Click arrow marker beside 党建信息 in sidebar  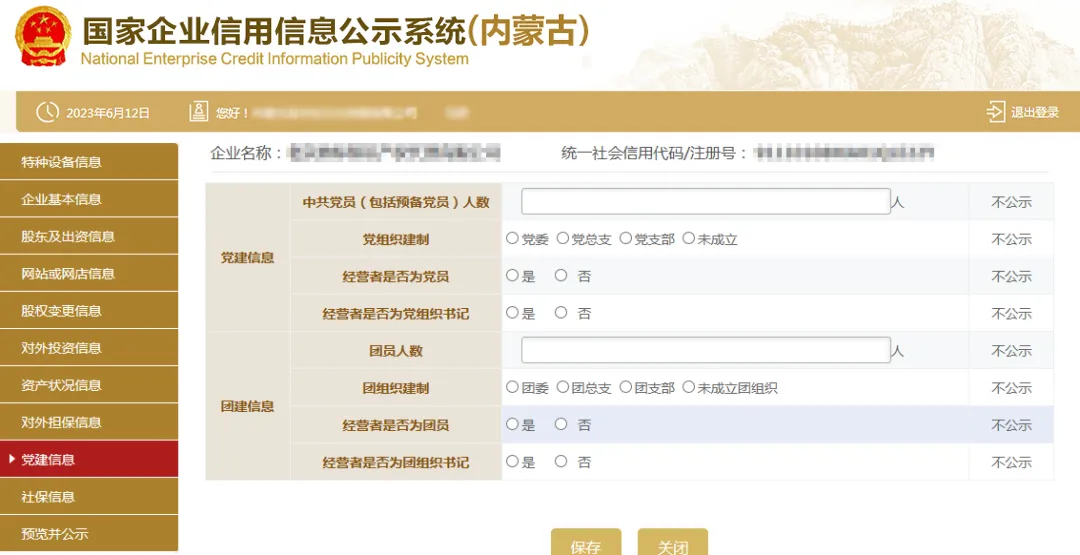(11, 459)
